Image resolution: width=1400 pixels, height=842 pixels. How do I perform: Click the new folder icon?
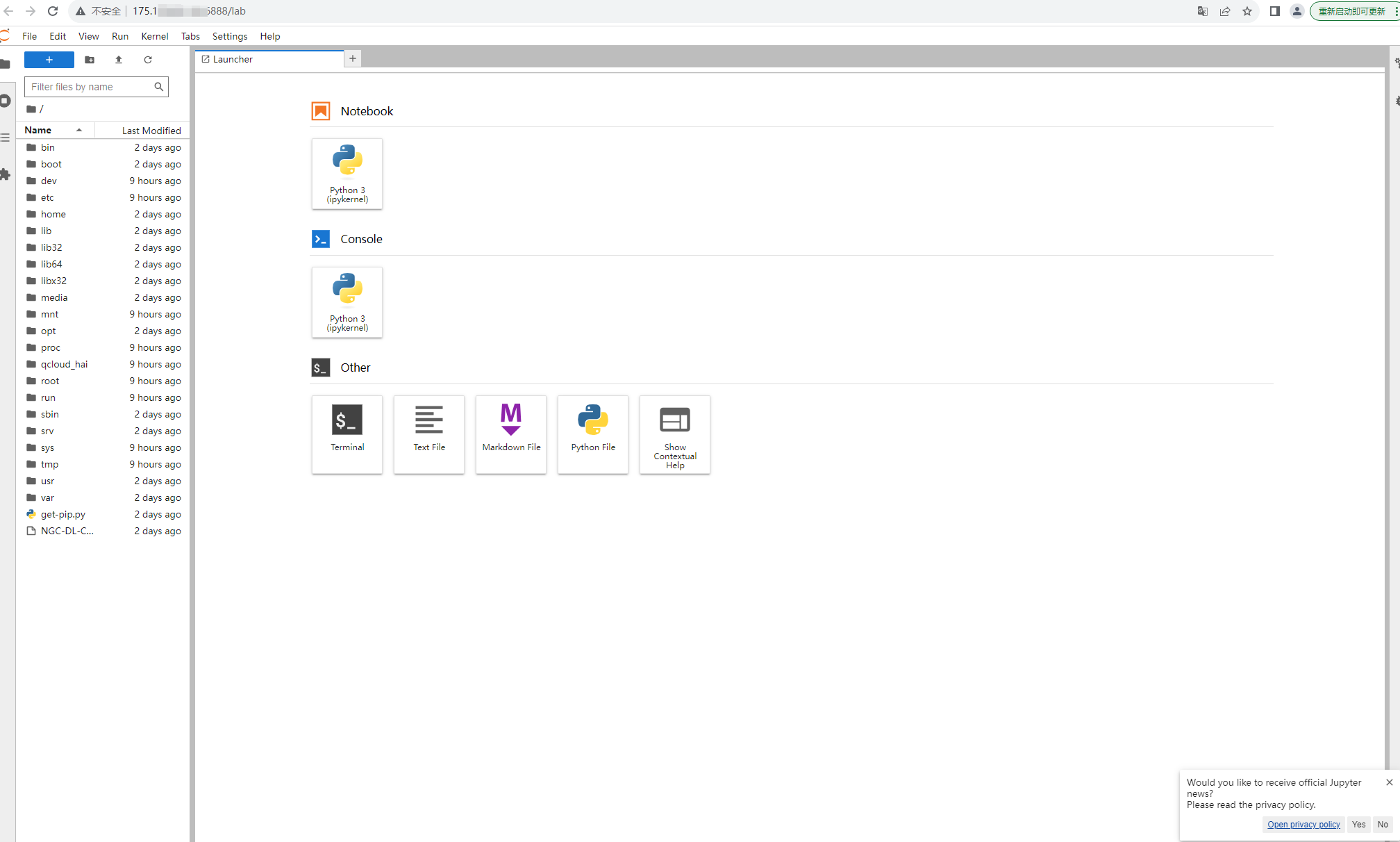point(90,60)
